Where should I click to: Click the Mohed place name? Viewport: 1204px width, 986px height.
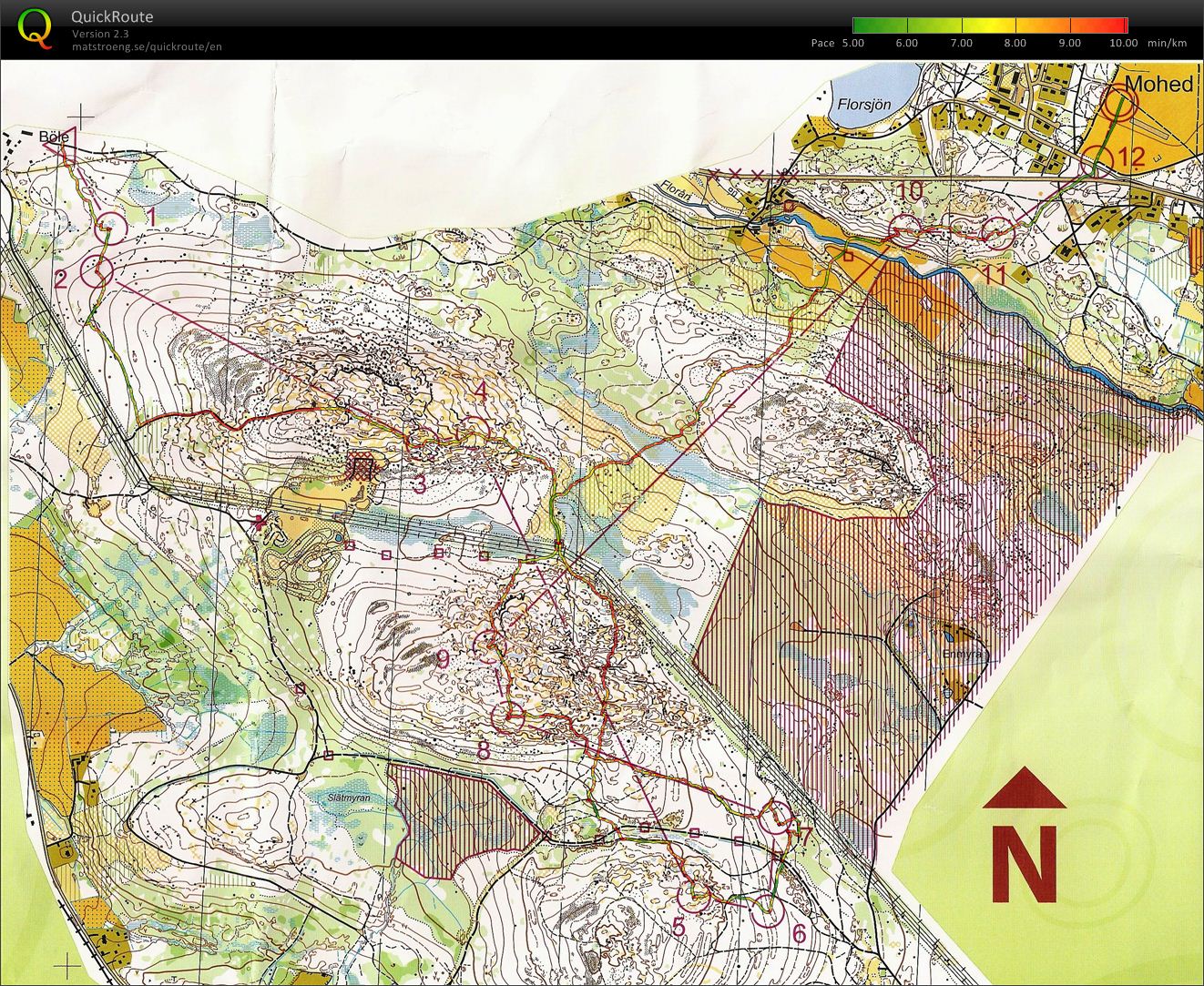[x=1159, y=84]
